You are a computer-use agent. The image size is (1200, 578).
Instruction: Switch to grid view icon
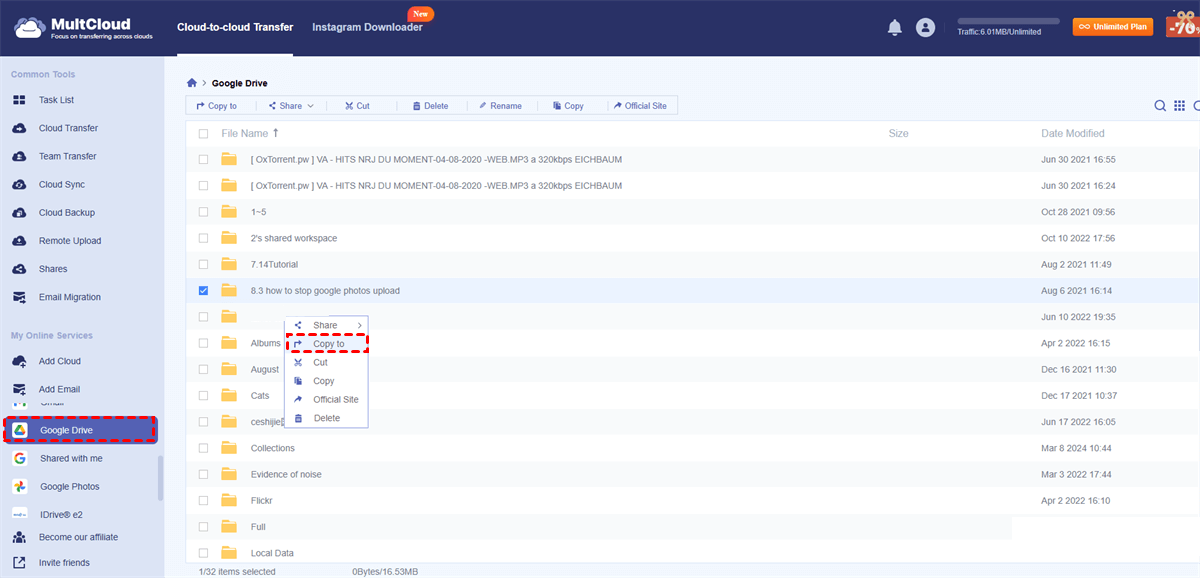coord(1179,106)
